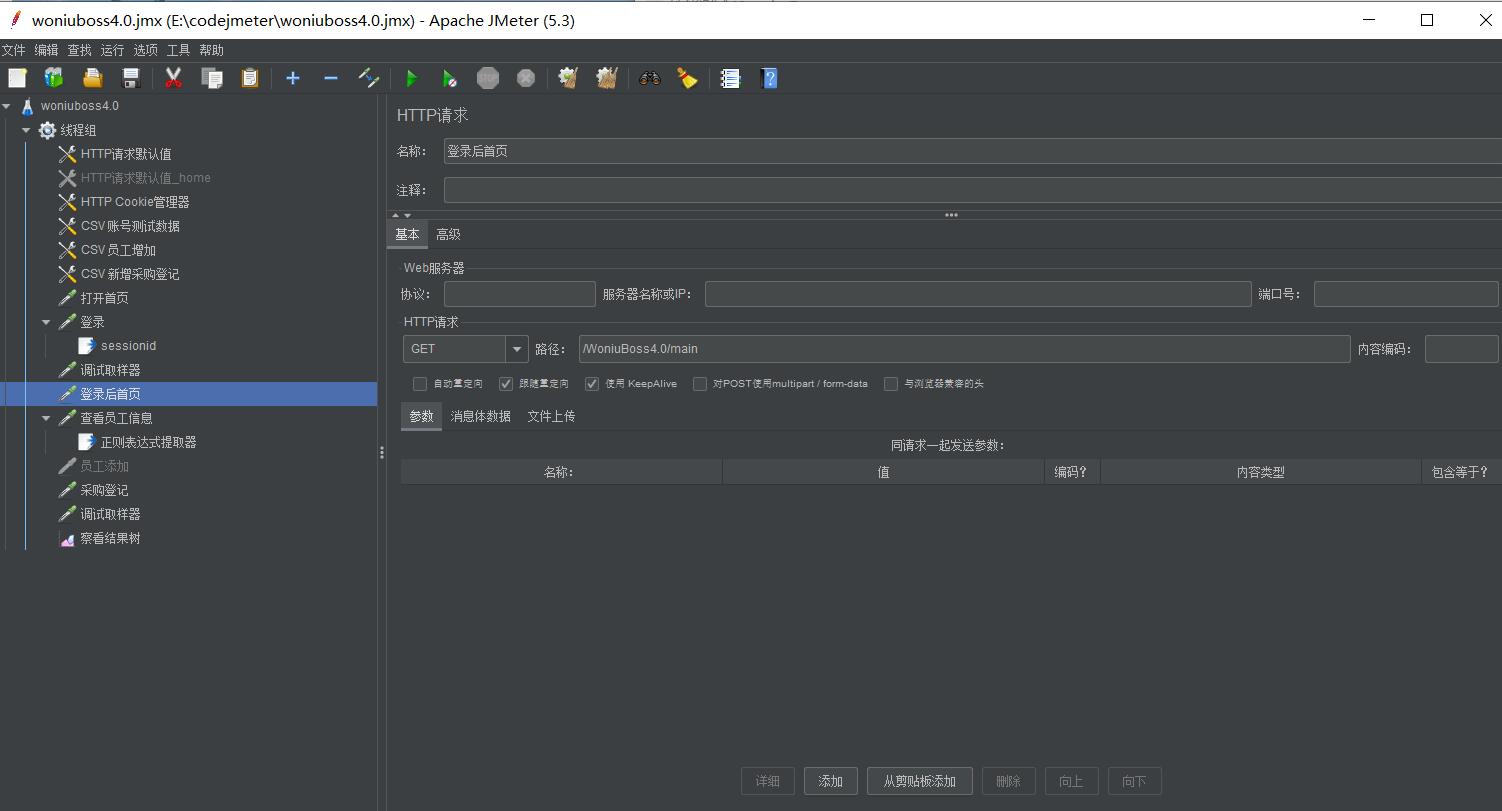Click the 注释 comment field

(972, 190)
